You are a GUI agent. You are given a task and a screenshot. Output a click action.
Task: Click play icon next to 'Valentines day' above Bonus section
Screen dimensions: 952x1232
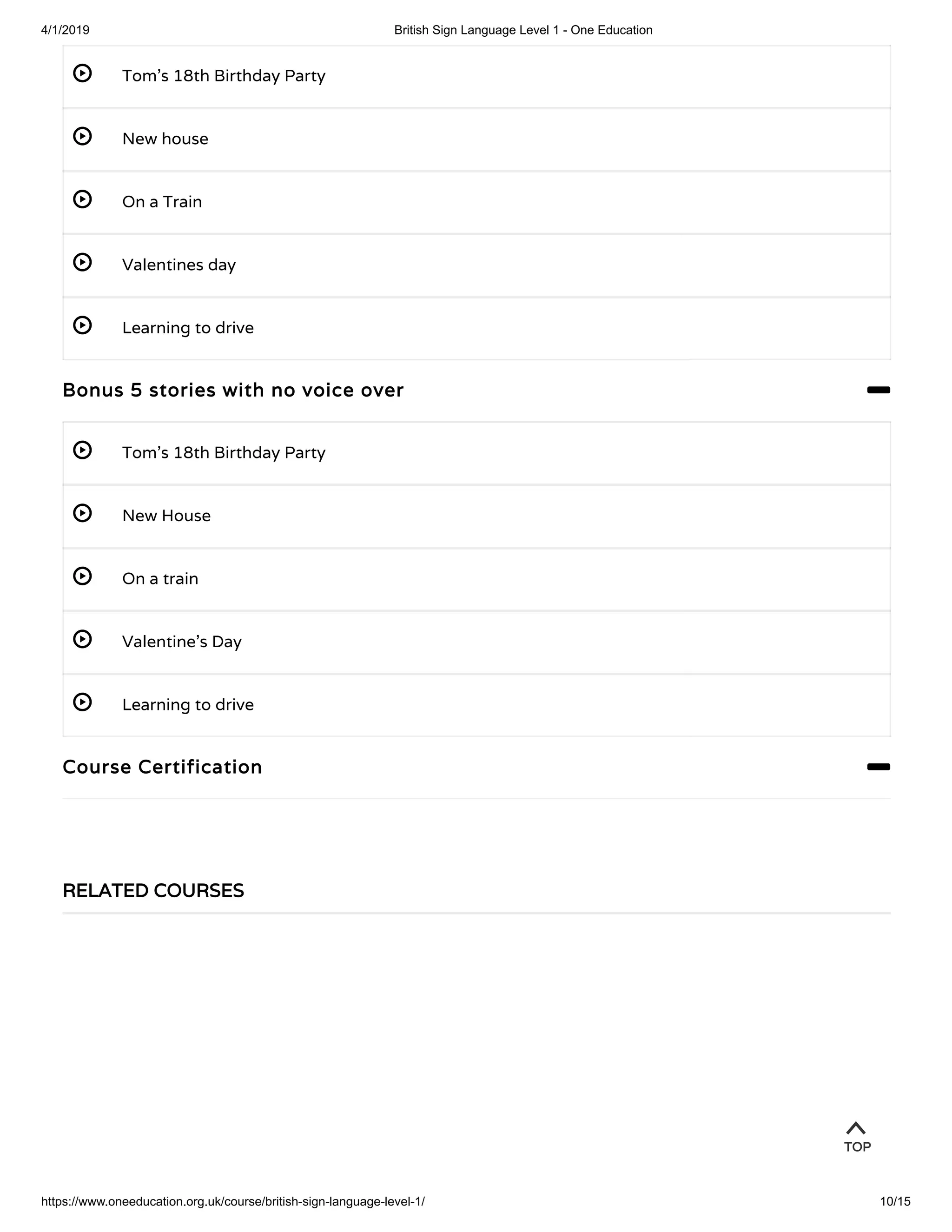pyautogui.click(x=82, y=263)
